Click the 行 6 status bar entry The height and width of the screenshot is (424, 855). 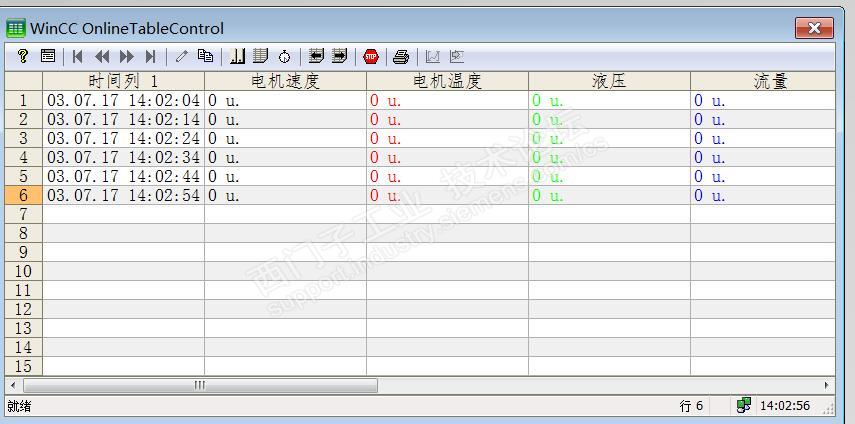tap(691, 406)
